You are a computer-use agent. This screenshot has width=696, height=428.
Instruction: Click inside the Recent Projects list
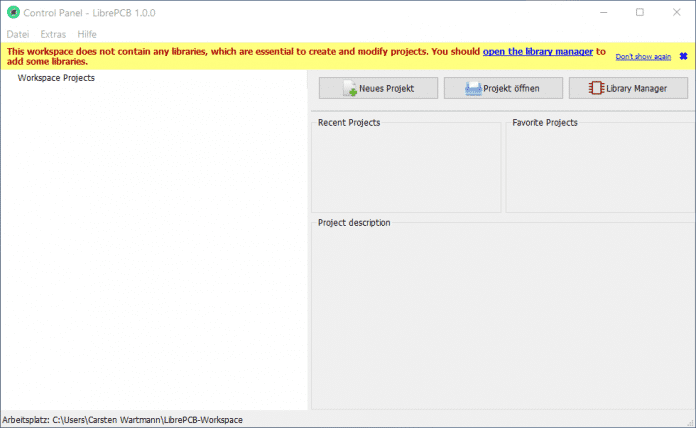click(x=405, y=170)
